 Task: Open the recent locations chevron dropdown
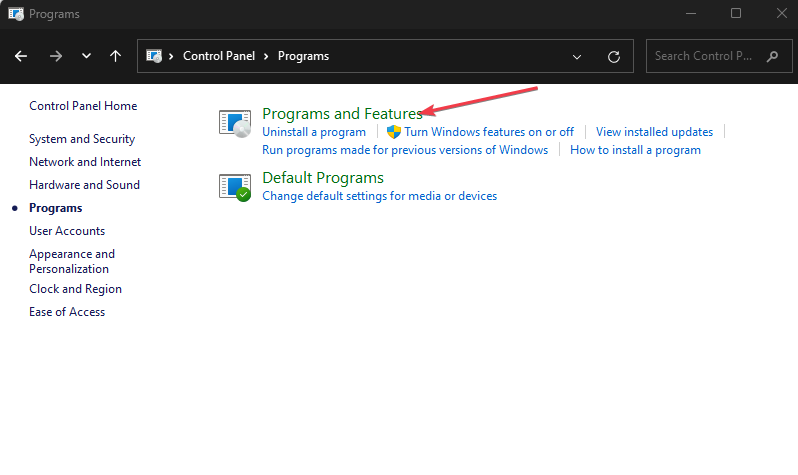pyautogui.click(x=86, y=56)
